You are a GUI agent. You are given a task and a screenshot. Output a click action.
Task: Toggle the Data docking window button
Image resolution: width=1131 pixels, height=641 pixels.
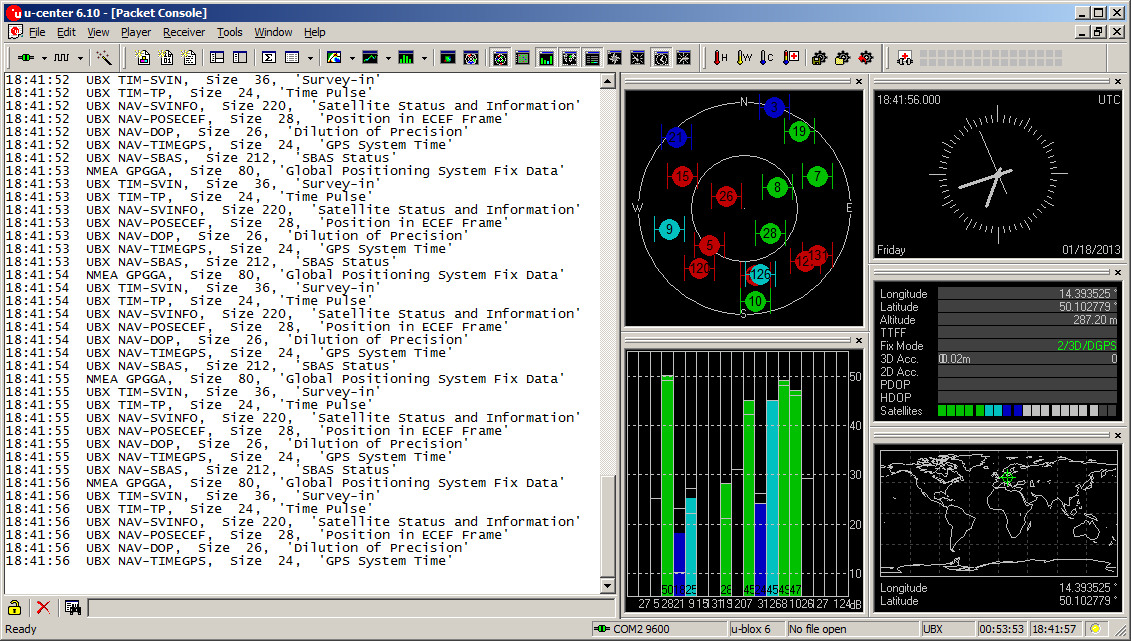pos(592,58)
